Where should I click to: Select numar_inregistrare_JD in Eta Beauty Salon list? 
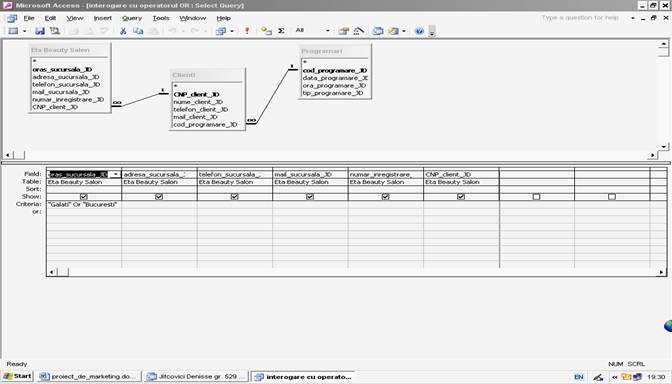(x=68, y=99)
